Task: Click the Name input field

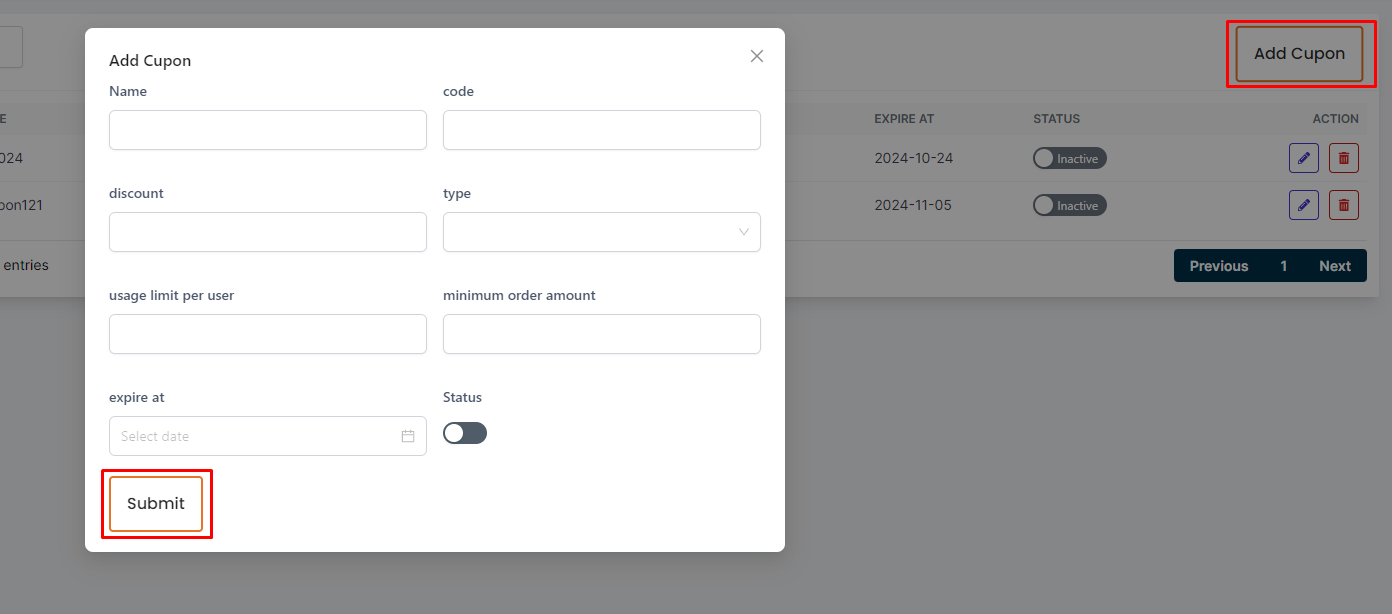Action: (x=267, y=130)
